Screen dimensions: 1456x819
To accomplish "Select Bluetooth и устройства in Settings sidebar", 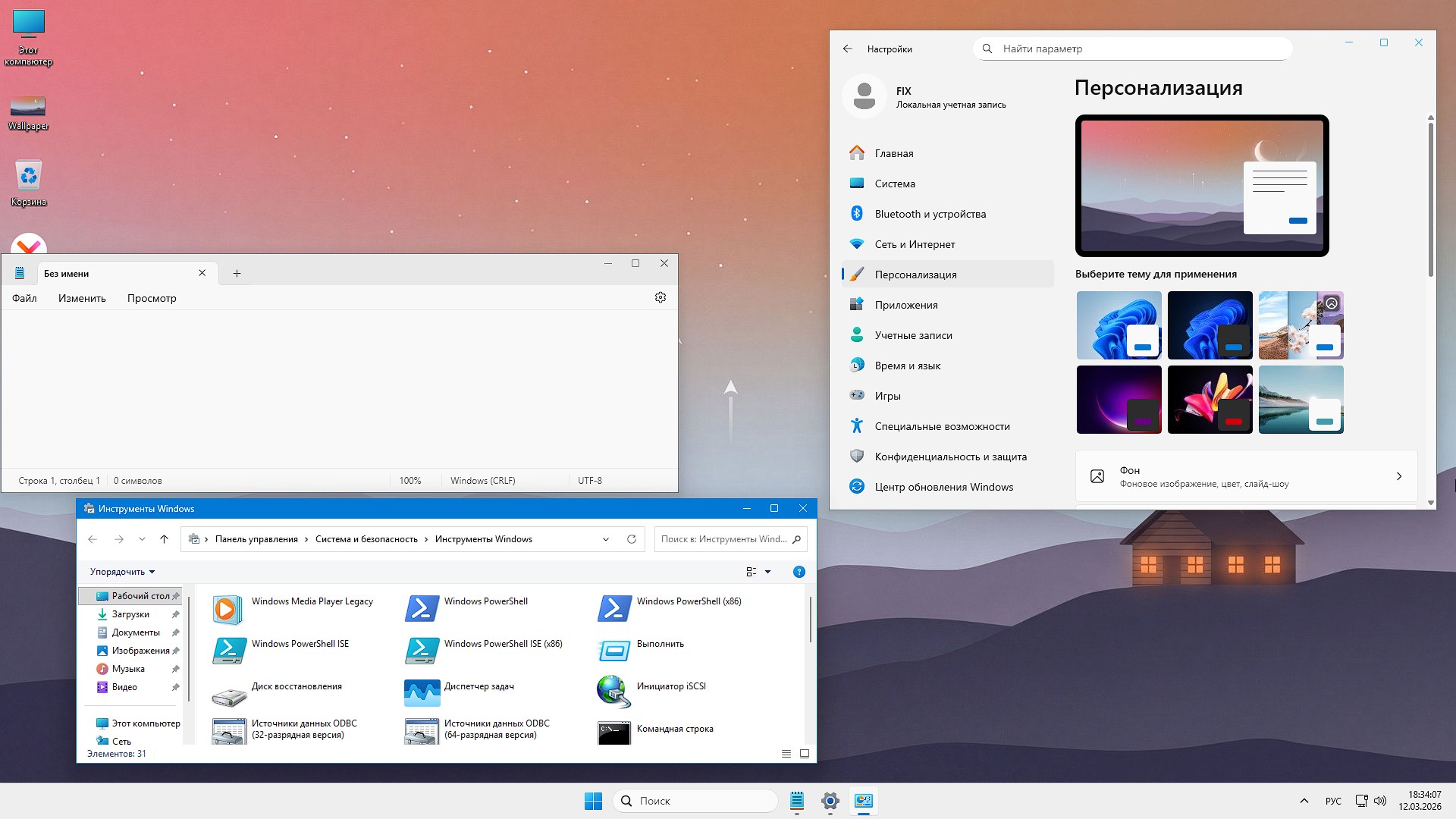I will [930, 213].
